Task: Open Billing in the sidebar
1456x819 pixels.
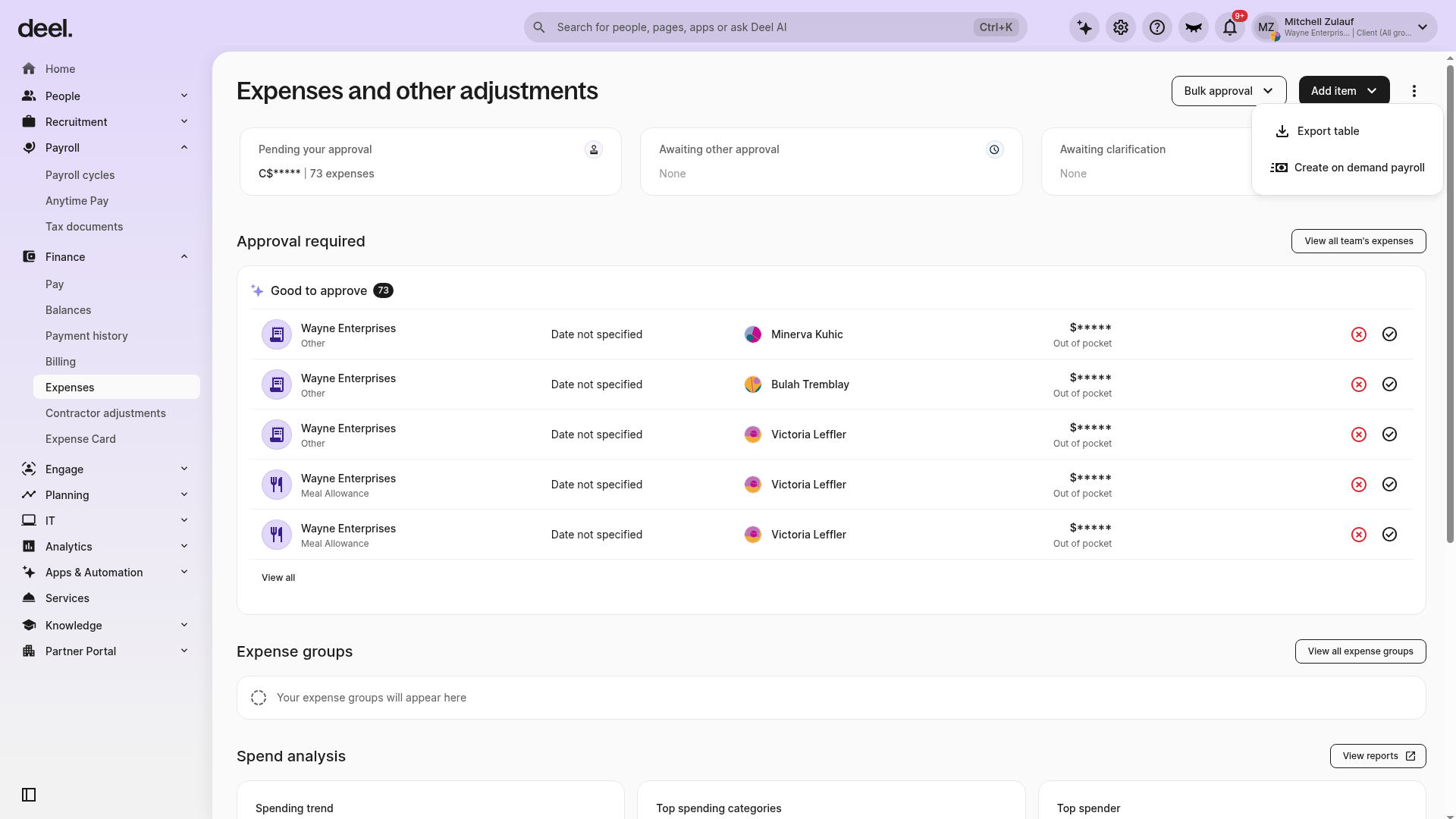Action: coord(61,362)
